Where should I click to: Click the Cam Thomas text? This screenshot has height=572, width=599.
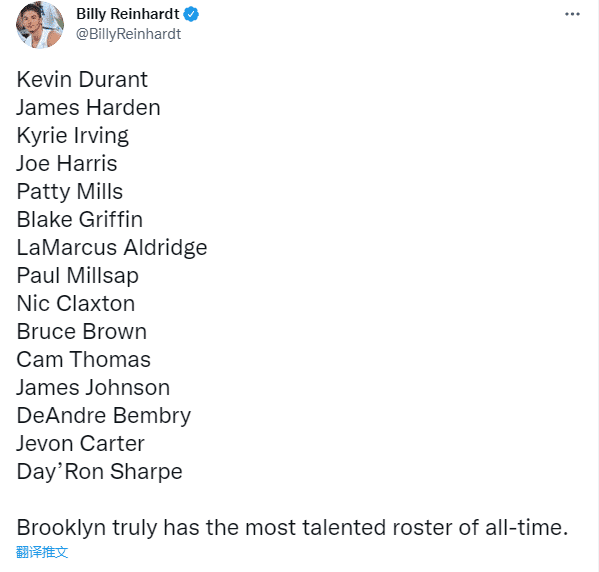coord(84,360)
